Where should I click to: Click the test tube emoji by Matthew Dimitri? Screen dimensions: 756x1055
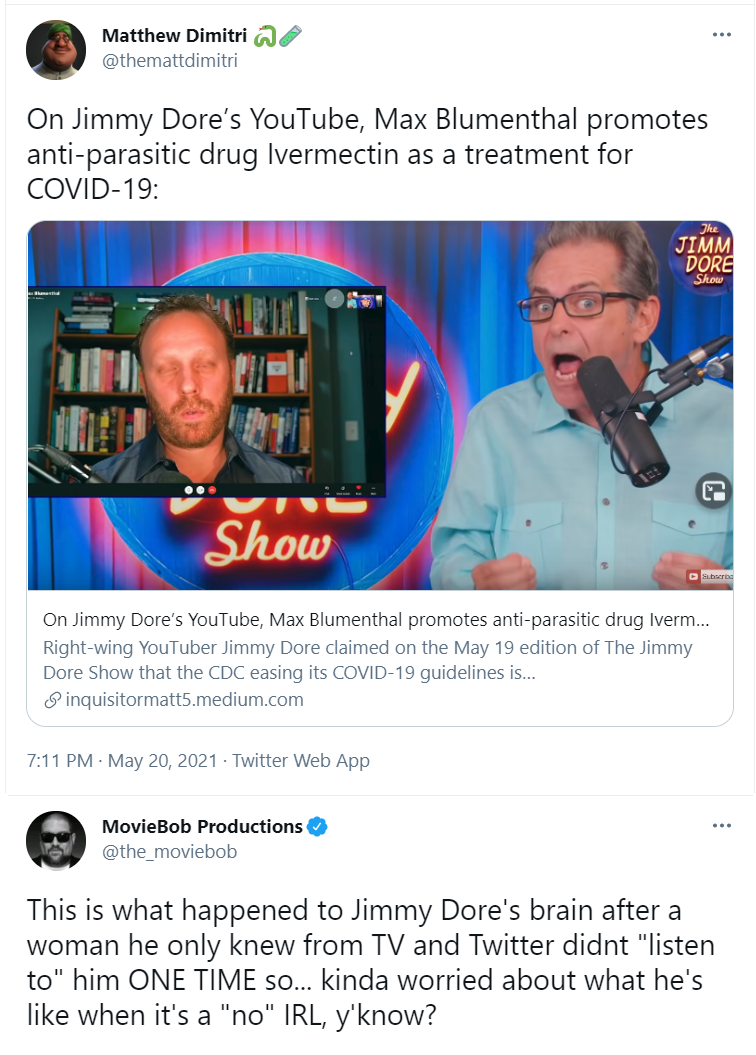coord(291,36)
